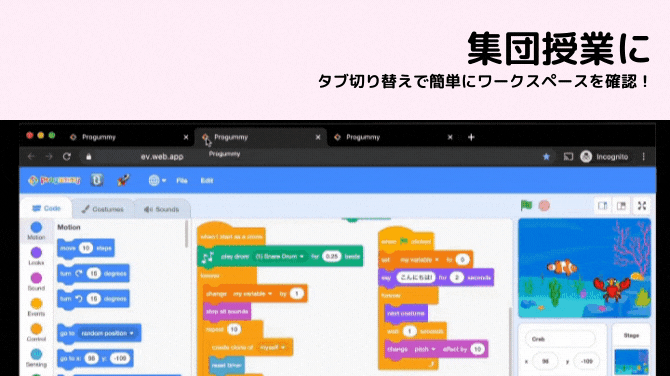Click the crab sprite on stage
This screenshot has height=376, width=670.
click(612, 288)
